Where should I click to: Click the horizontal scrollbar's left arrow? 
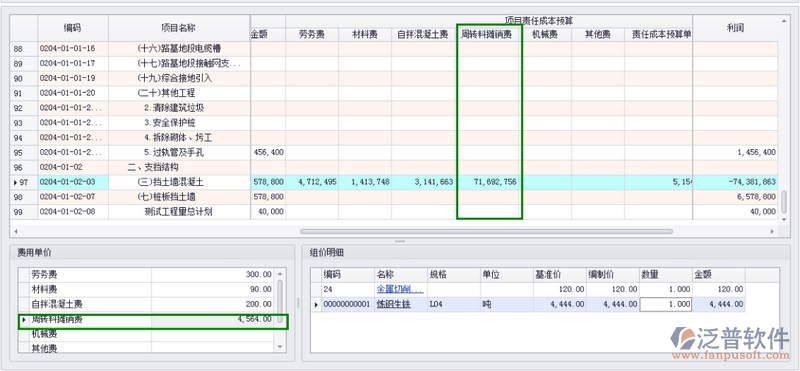coord(16,231)
